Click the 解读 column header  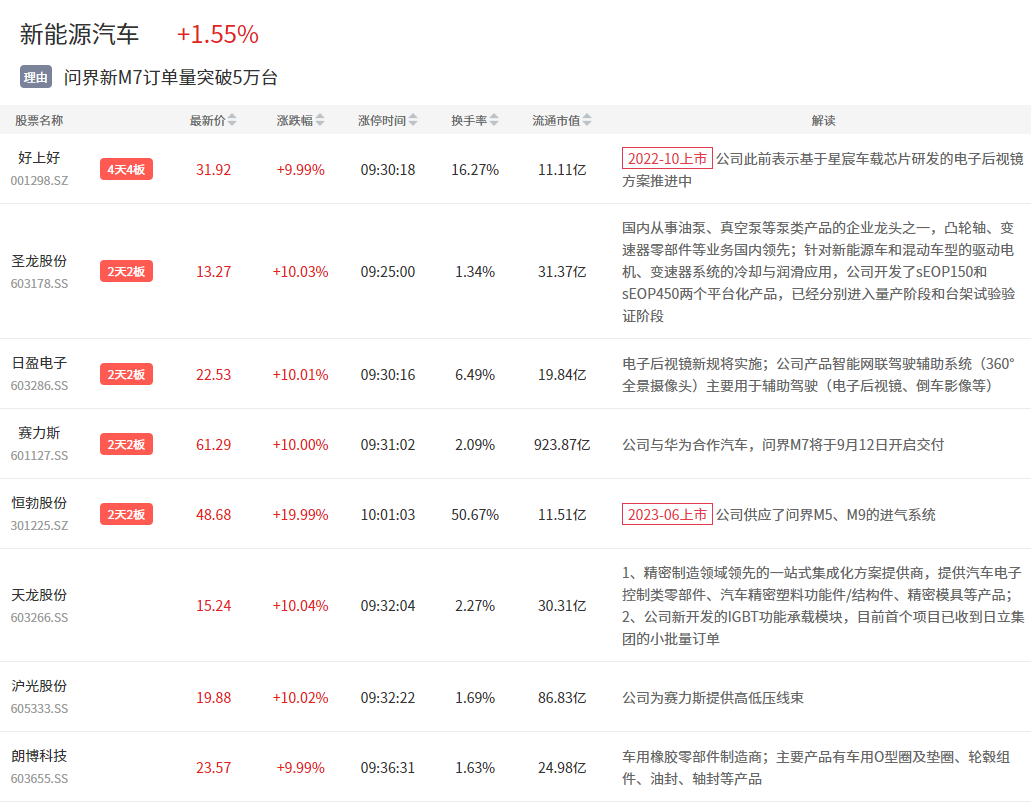tap(823, 120)
